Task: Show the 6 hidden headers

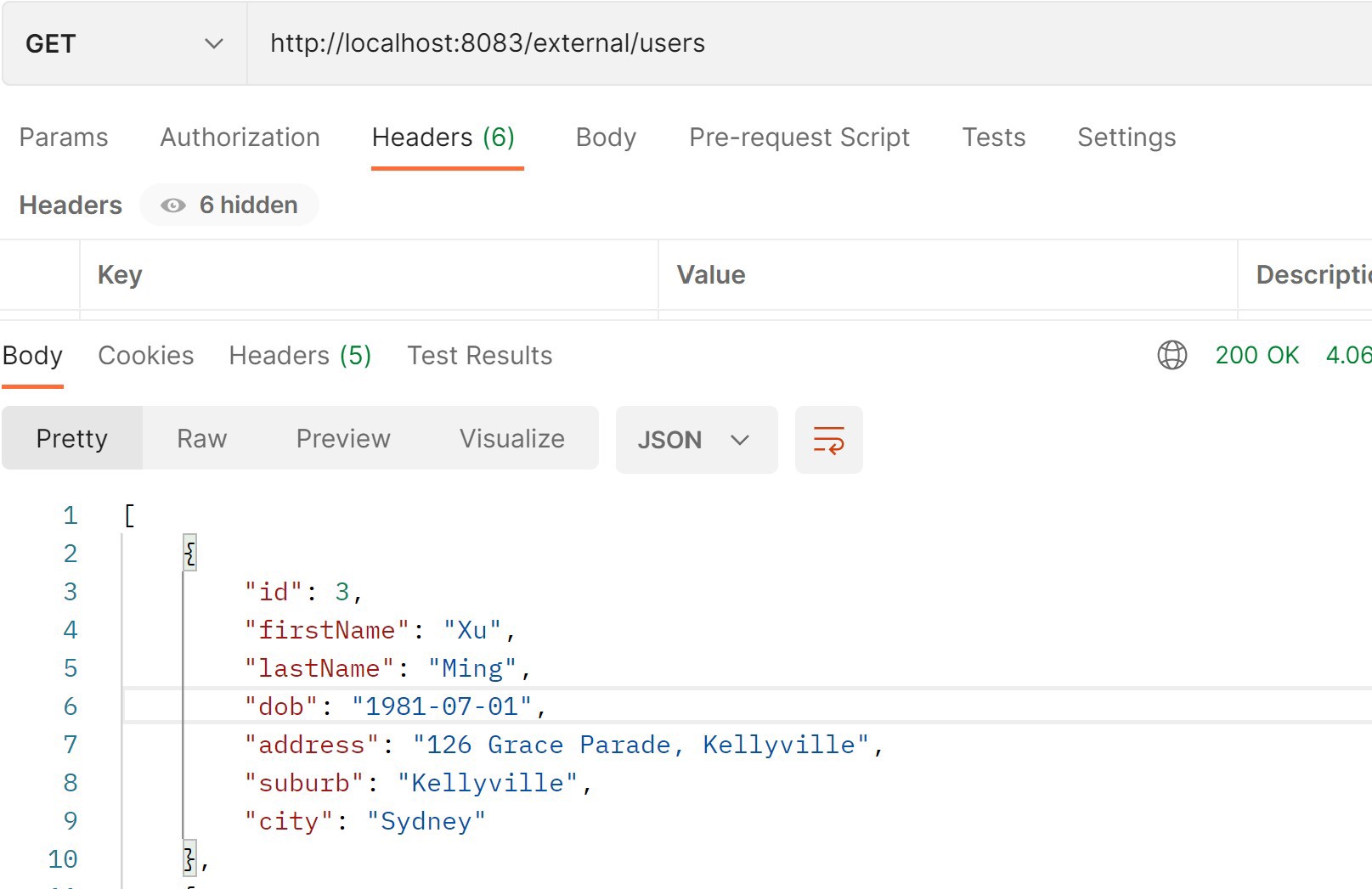Action: [229, 205]
